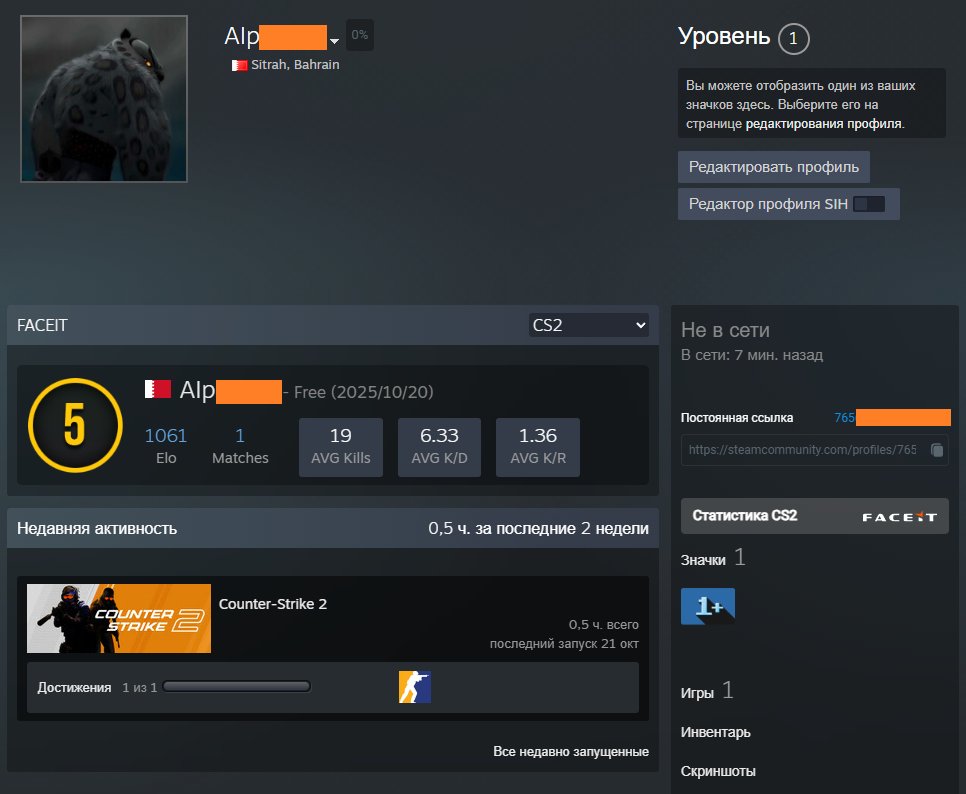This screenshot has height=794, width=966.
Task: Copy the profile URL with copy icon
Action: [936, 450]
